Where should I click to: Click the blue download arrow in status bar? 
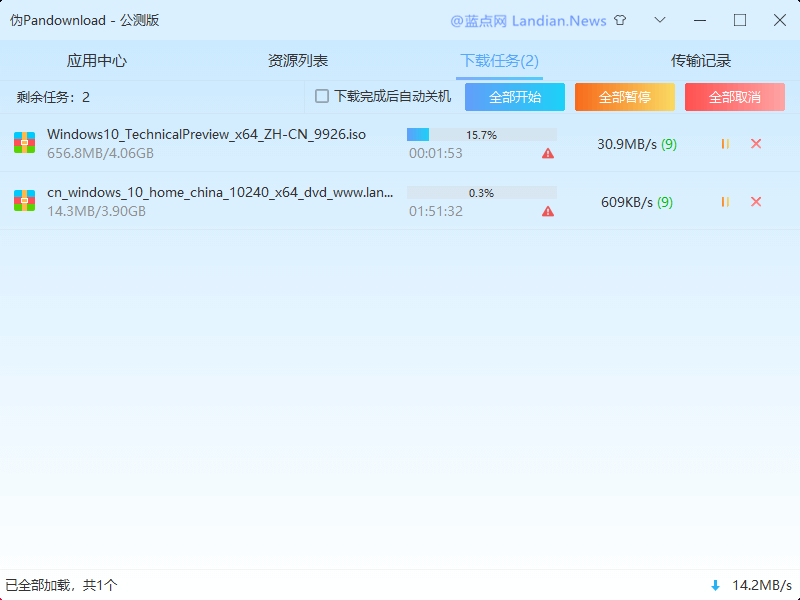[x=715, y=585]
